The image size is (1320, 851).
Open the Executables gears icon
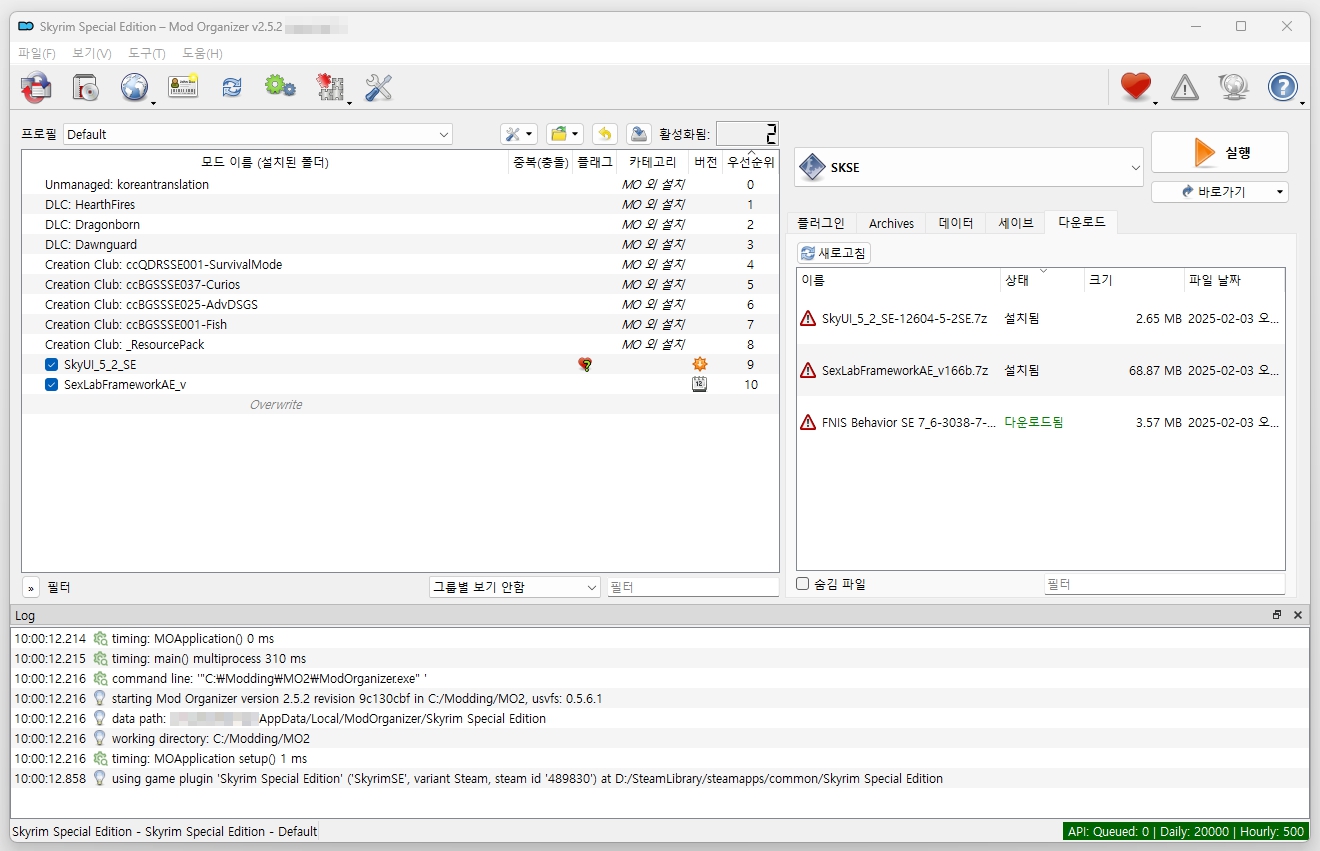click(280, 88)
